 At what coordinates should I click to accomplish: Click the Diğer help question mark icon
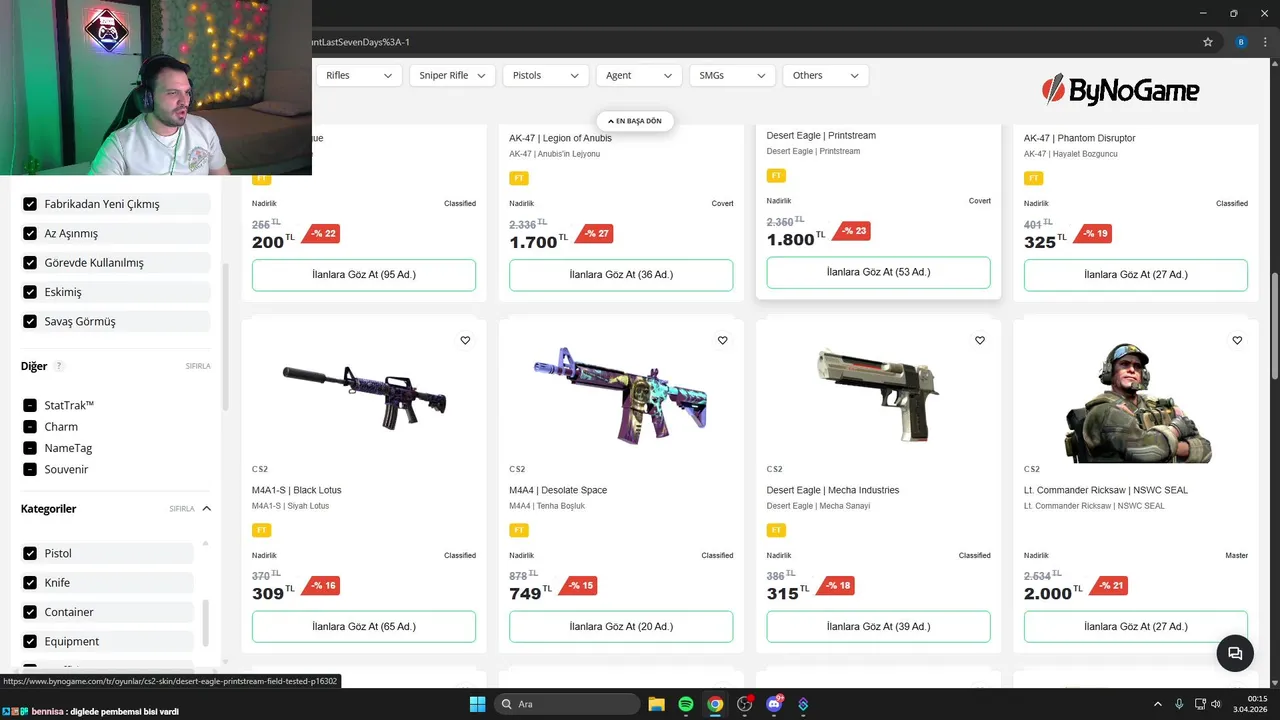pyautogui.click(x=59, y=366)
